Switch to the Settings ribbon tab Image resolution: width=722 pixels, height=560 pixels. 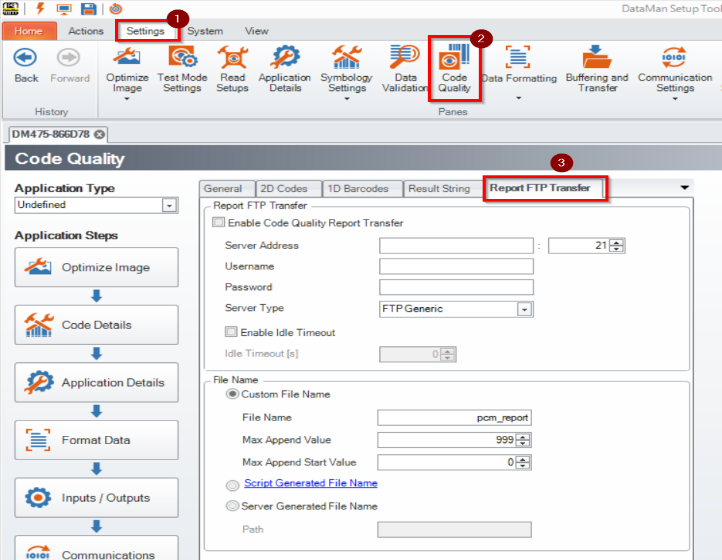[x=146, y=31]
